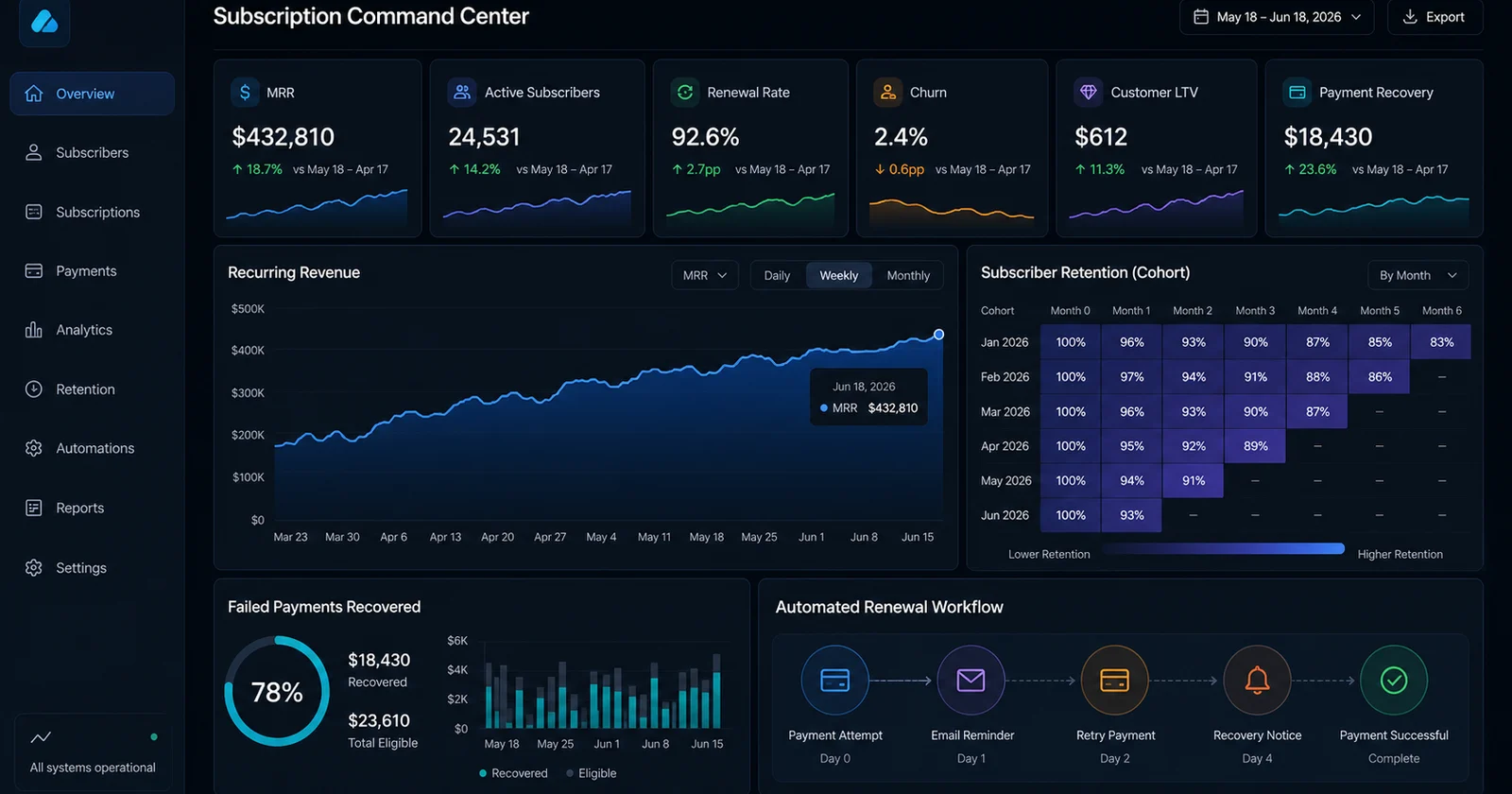Click the $432,810 MRR value

[283, 137]
